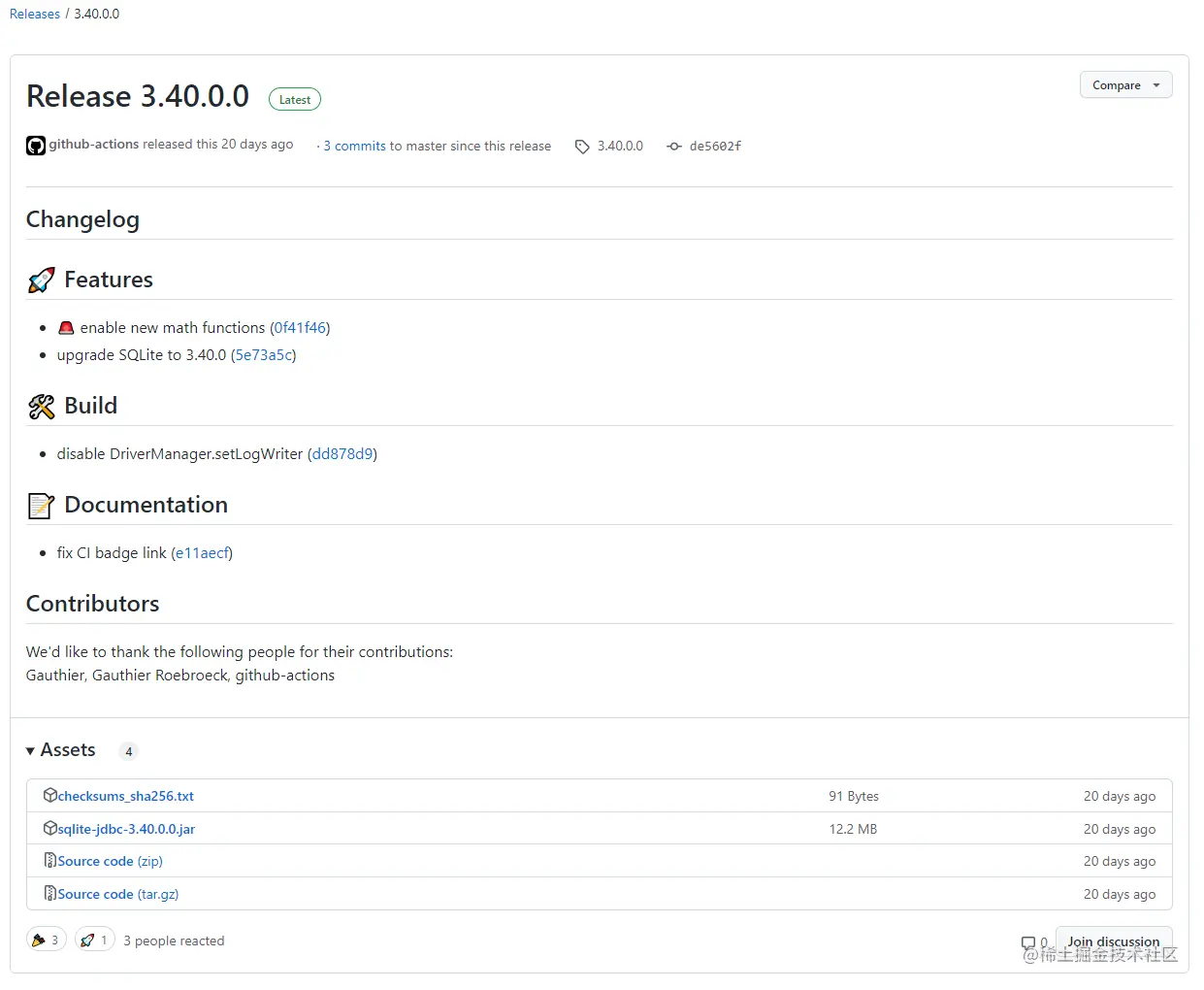Image resolution: width=1204 pixels, height=990 pixels.
Task: Click the Documentation heading text
Action: tap(146, 505)
